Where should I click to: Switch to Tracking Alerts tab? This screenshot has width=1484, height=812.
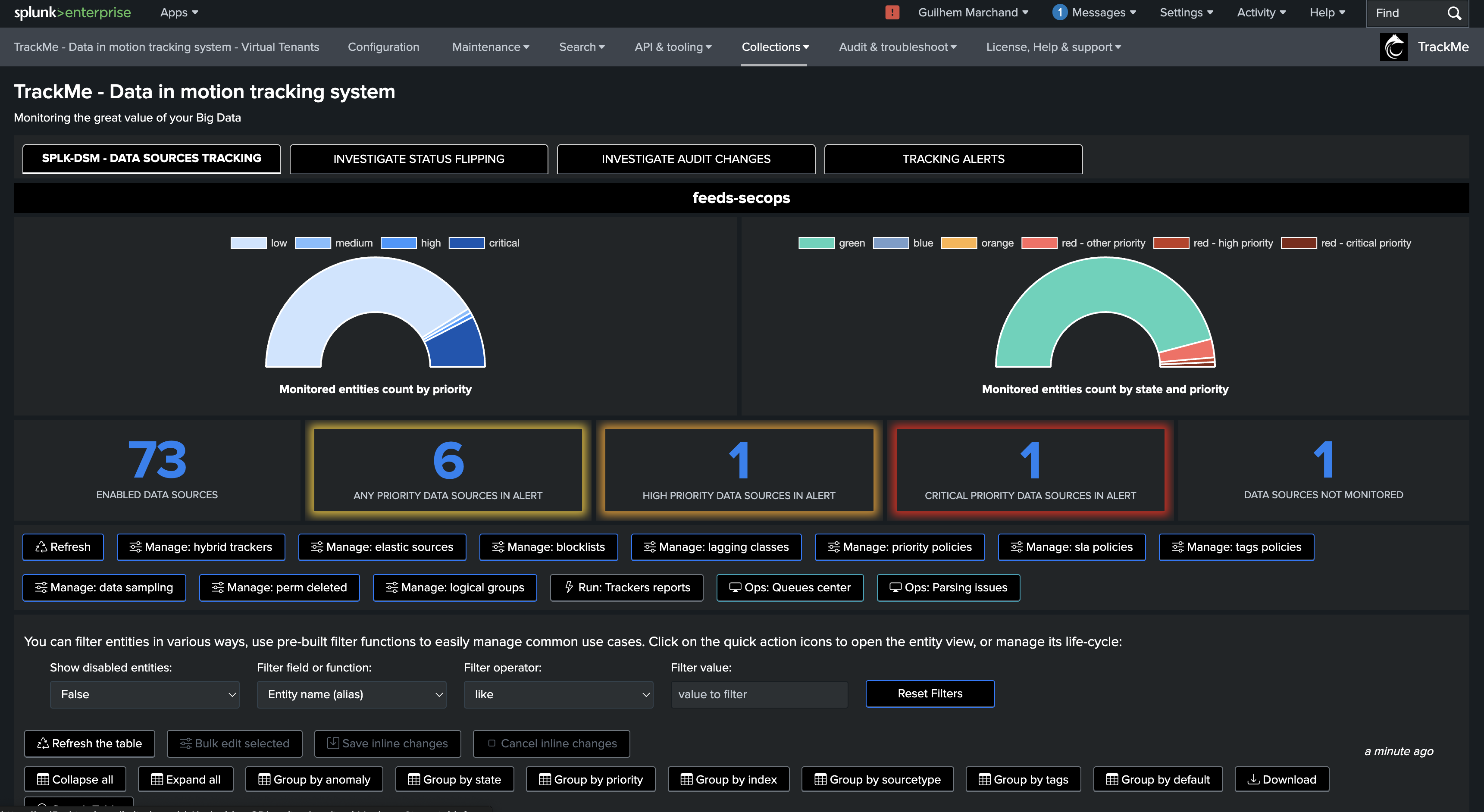click(x=953, y=158)
